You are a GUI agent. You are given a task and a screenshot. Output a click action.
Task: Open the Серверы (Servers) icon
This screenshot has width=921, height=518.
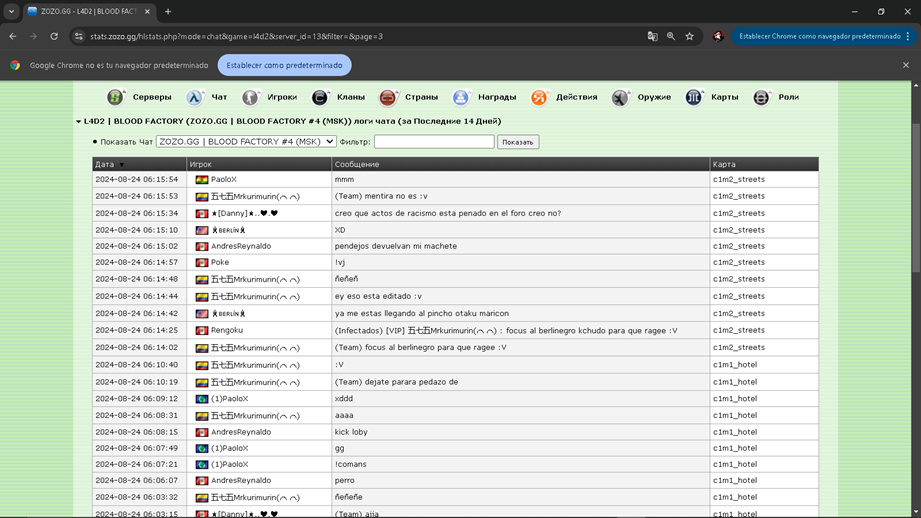116,97
